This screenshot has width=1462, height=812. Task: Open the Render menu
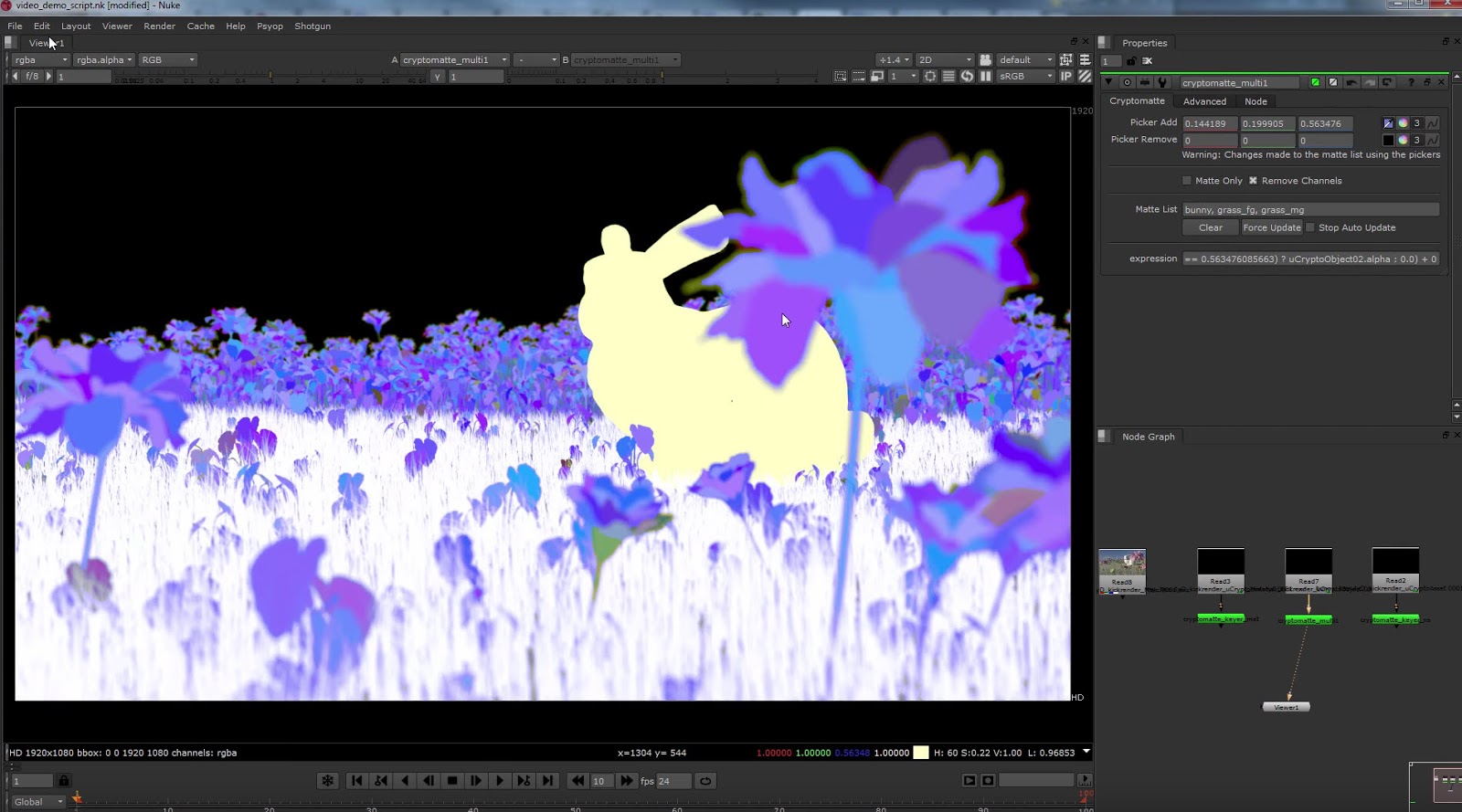click(x=159, y=26)
